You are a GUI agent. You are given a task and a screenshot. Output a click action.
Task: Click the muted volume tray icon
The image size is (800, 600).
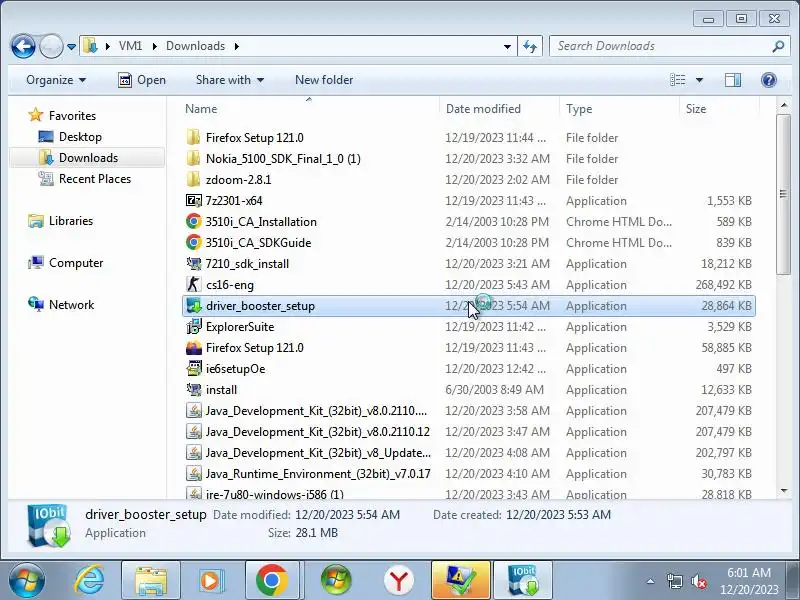[698, 581]
